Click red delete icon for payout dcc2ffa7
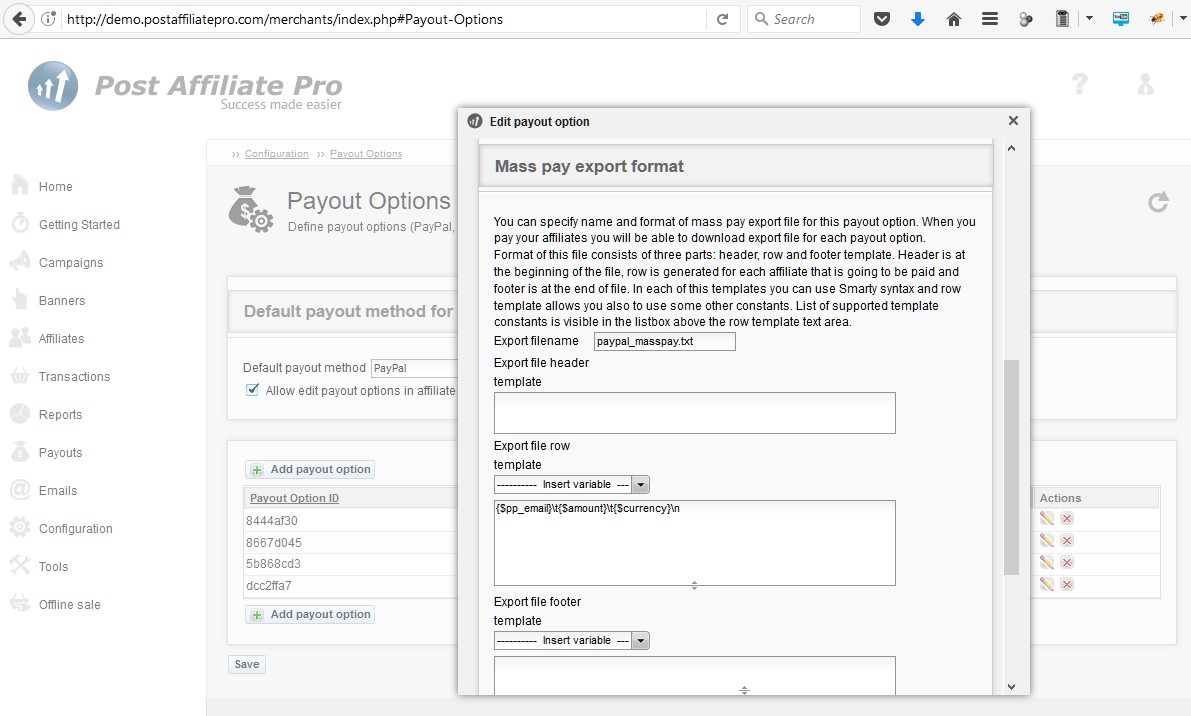Viewport: 1191px width, 716px height. click(x=1067, y=585)
